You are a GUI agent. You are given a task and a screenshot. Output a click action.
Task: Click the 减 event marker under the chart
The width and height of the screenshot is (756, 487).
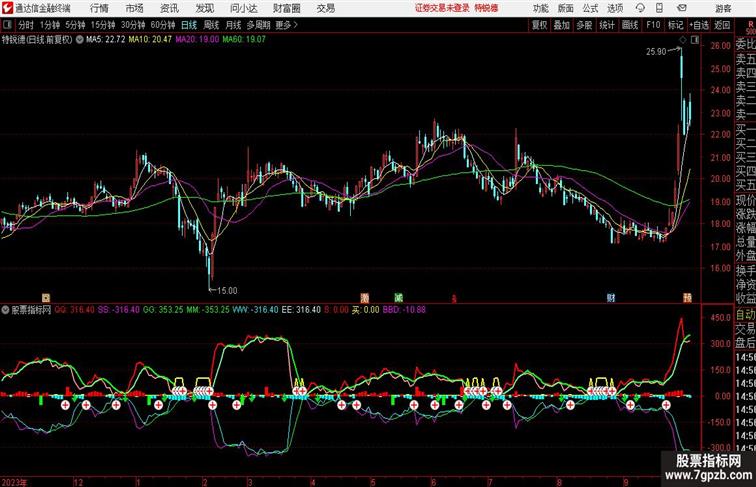[x=398, y=298]
